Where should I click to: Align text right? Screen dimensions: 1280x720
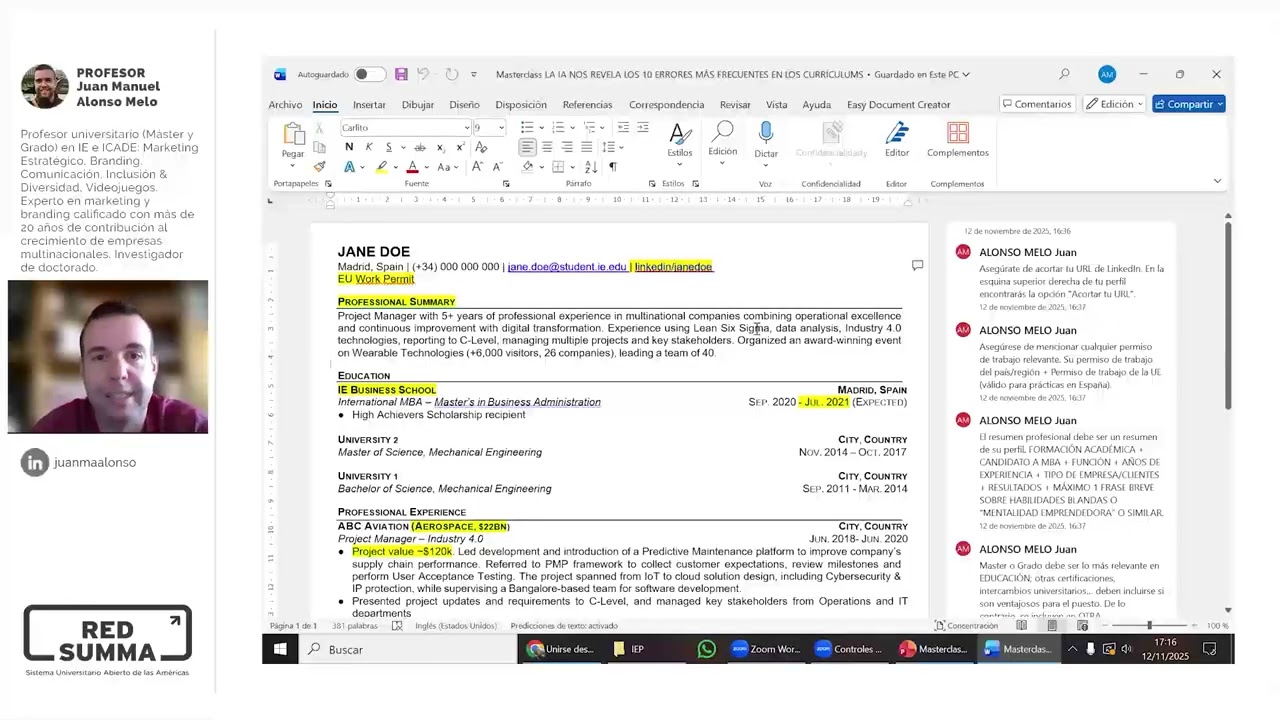[x=567, y=147]
